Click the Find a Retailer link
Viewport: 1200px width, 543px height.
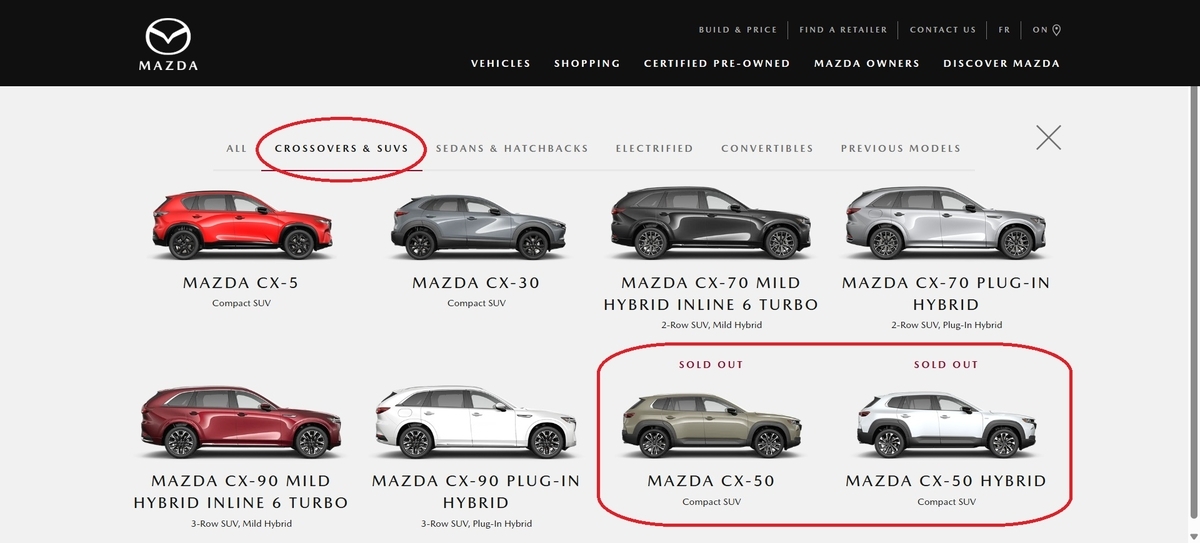click(x=840, y=30)
